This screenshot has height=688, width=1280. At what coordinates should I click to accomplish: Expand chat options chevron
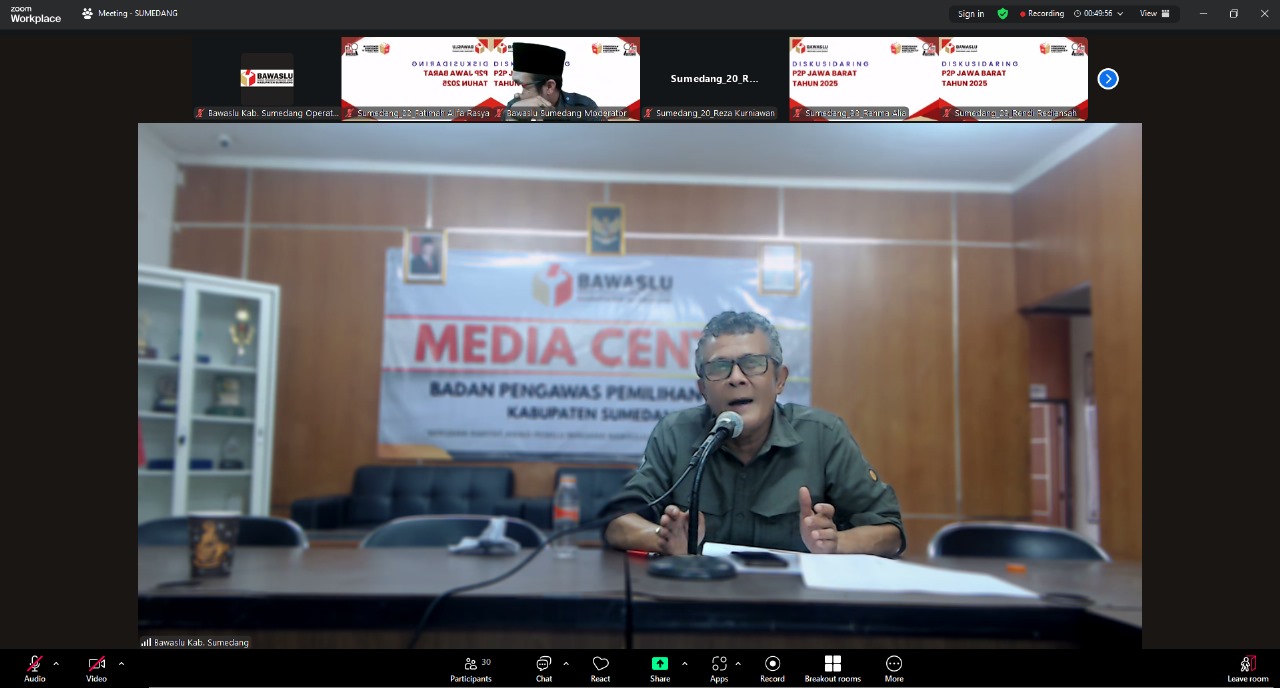566,663
